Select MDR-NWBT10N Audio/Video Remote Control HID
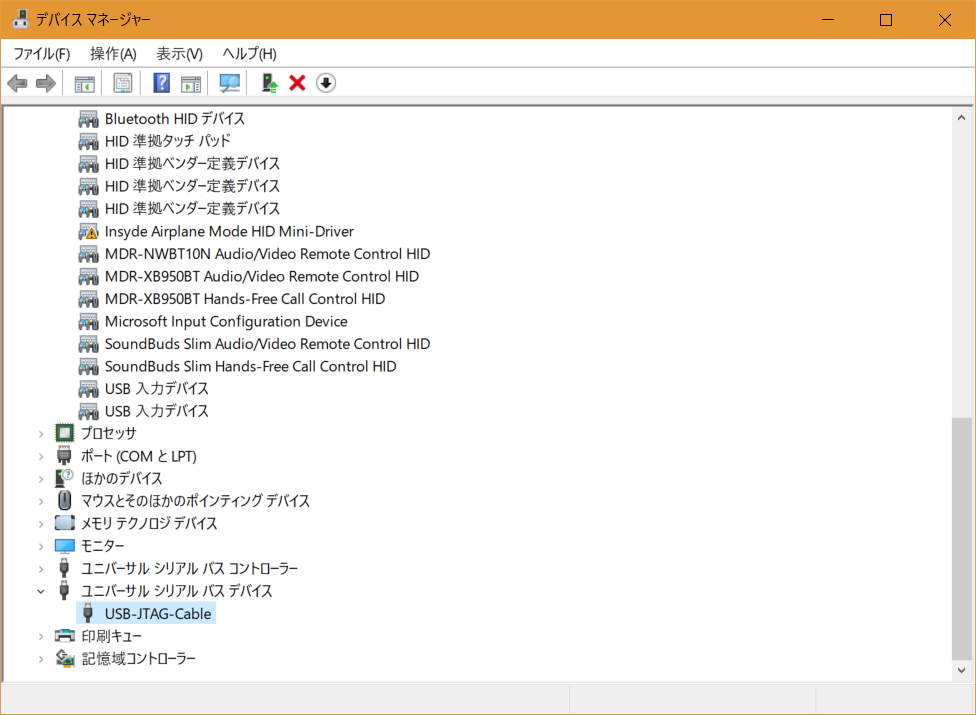The width and height of the screenshot is (976, 715). (267, 254)
